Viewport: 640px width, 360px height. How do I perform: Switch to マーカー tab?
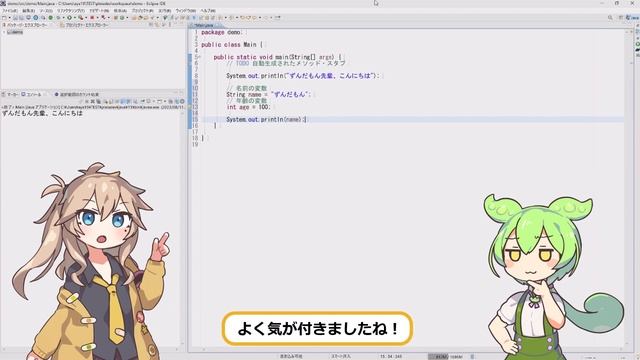coord(11,94)
